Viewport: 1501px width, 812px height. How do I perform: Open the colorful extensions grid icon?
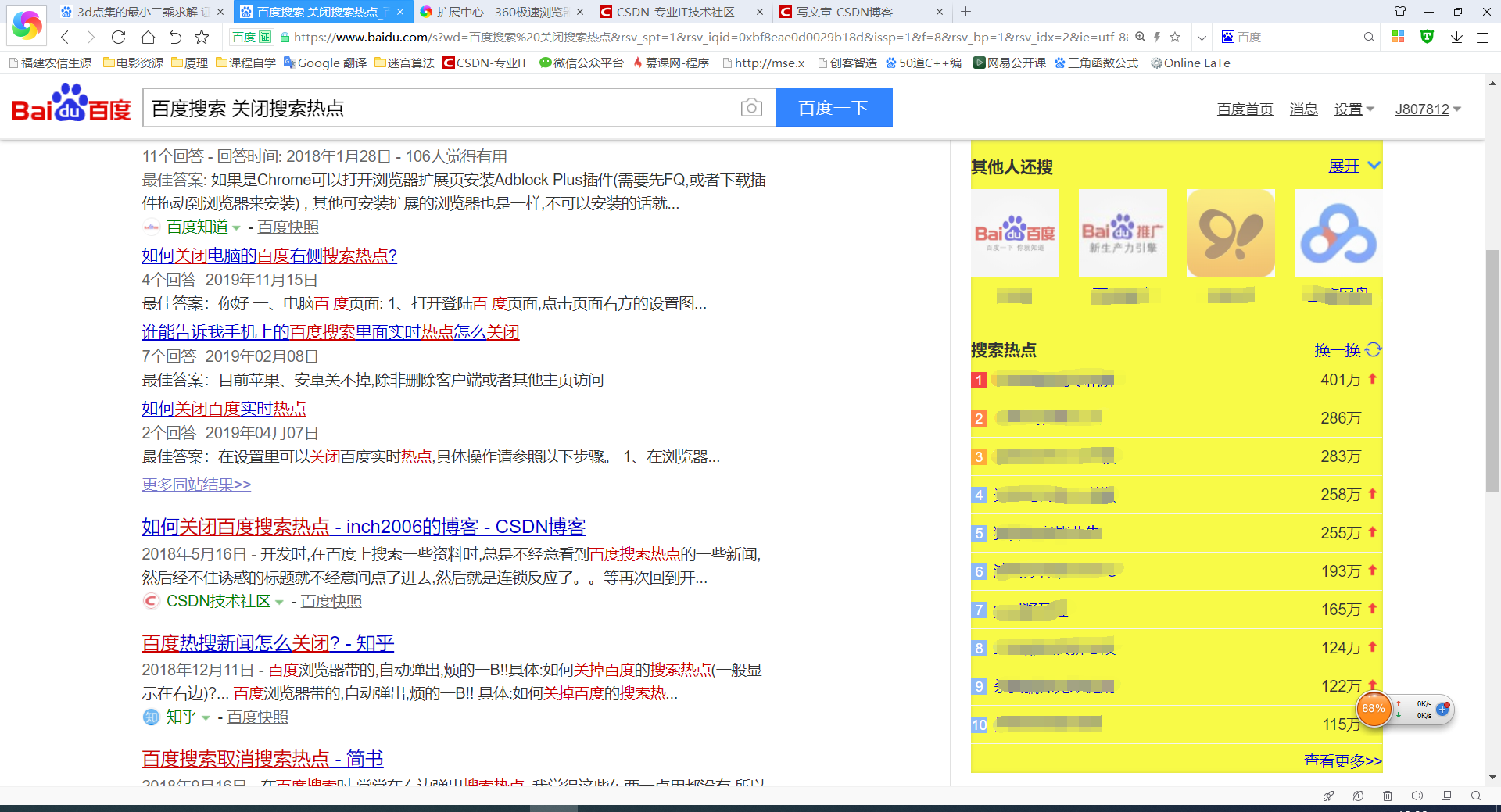[x=1399, y=37]
